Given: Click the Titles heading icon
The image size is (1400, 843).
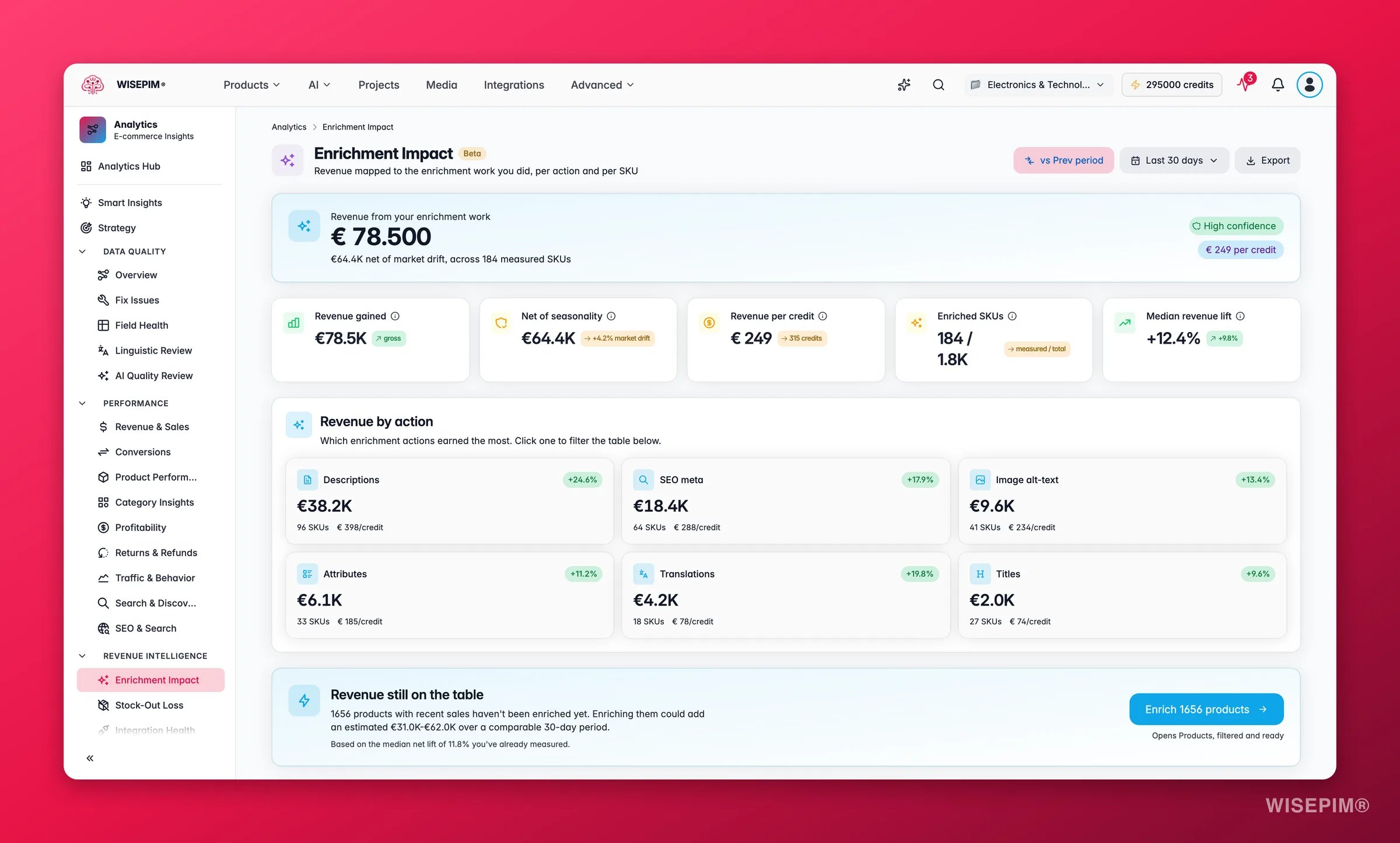Looking at the screenshot, I should (980, 573).
